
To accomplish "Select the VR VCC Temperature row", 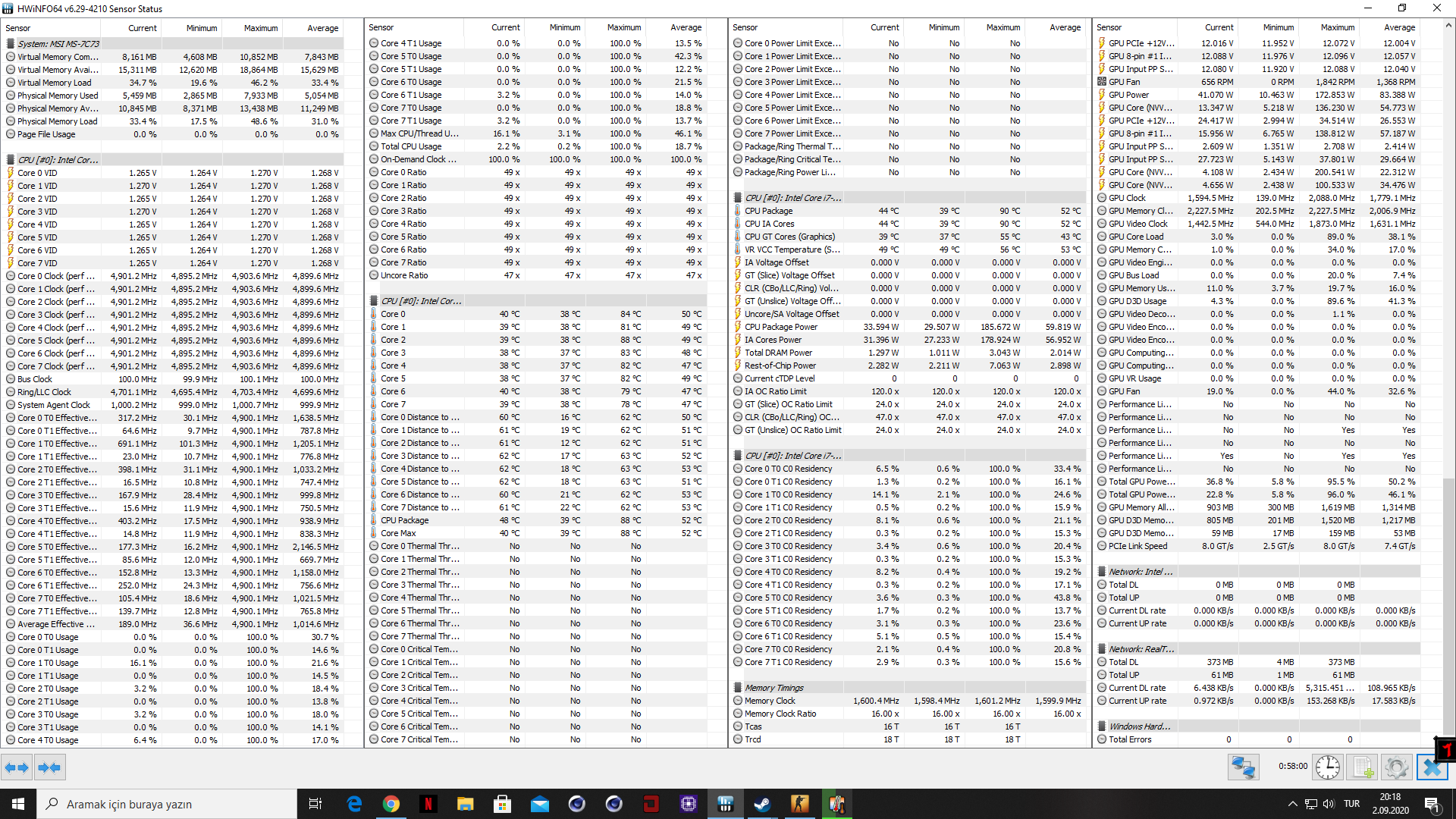I will tap(908, 249).
